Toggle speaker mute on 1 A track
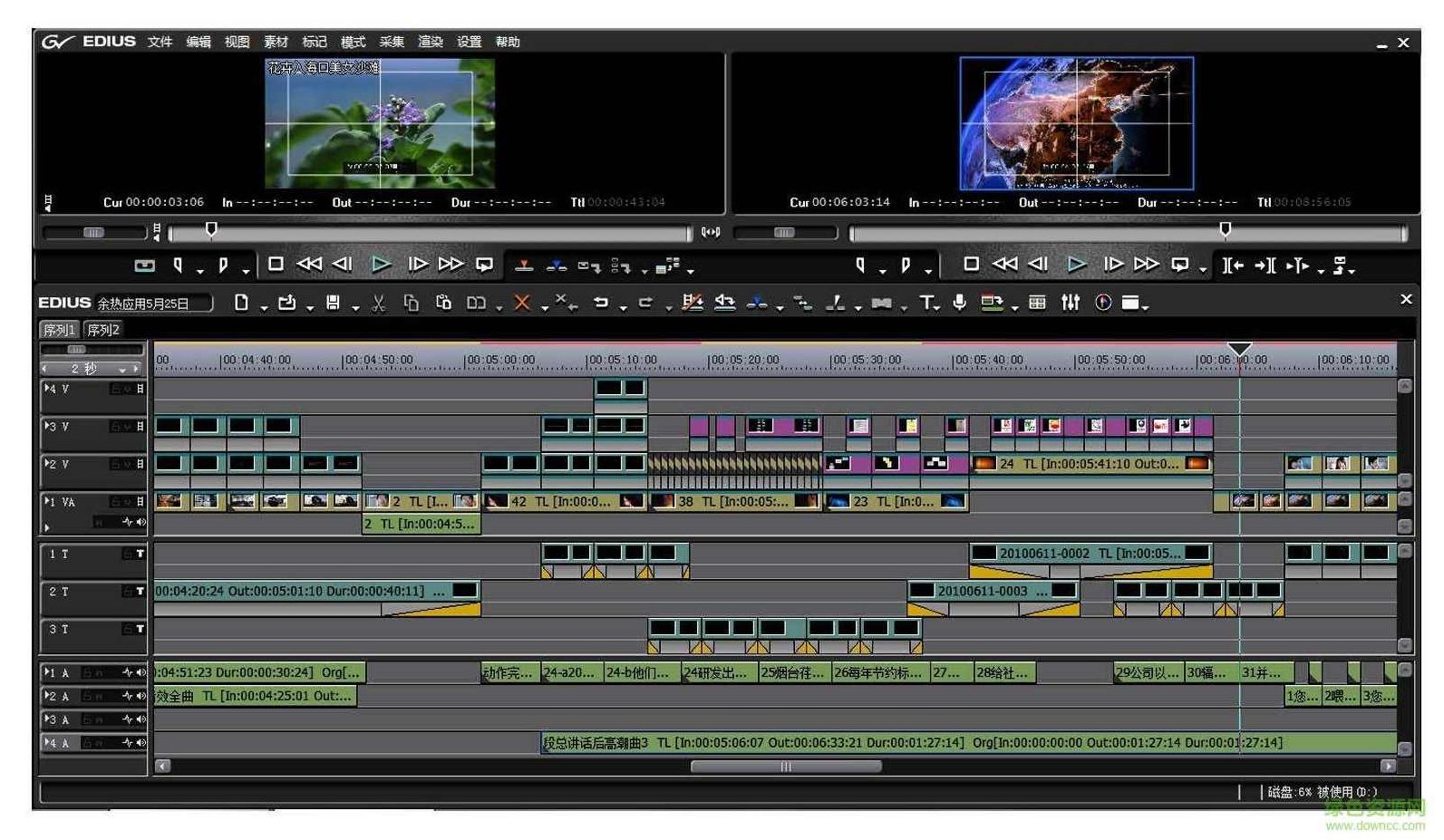The width and height of the screenshot is (1444, 840). coord(141,672)
